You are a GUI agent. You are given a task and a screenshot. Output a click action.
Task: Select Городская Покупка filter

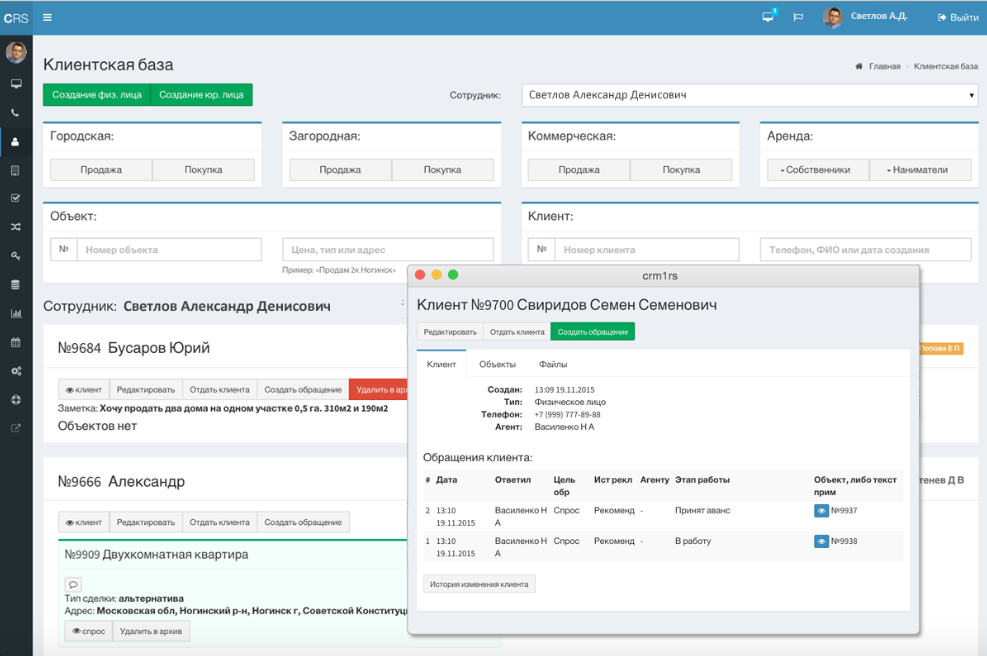[x=203, y=170]
